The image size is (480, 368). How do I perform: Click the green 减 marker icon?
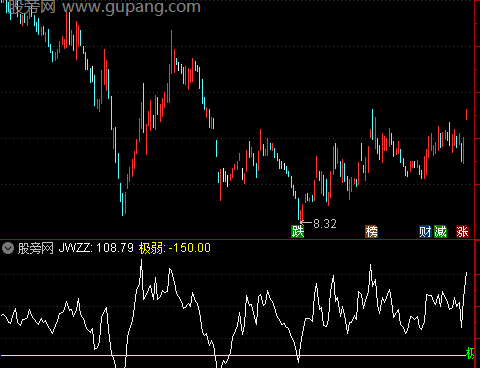(x=440, y=231)
